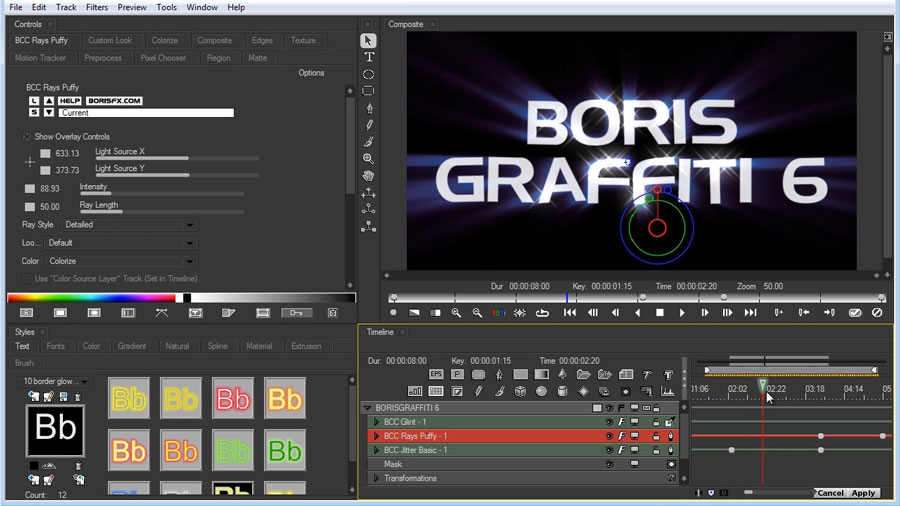The image size is (900, 506).
Task: Select the pencil drawing tool
Action: 369,124
